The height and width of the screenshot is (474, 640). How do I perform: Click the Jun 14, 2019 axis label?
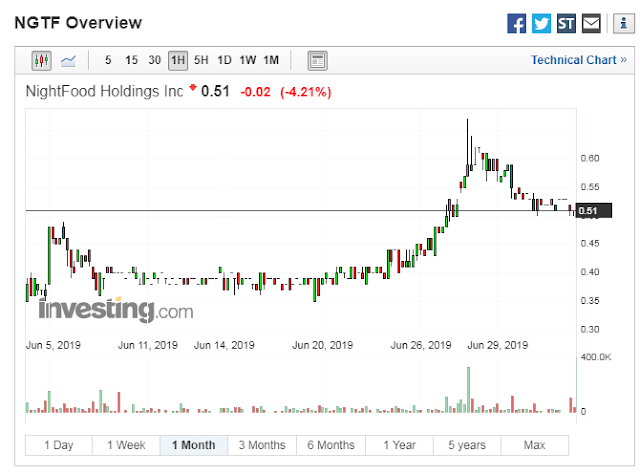coord(224,345)
